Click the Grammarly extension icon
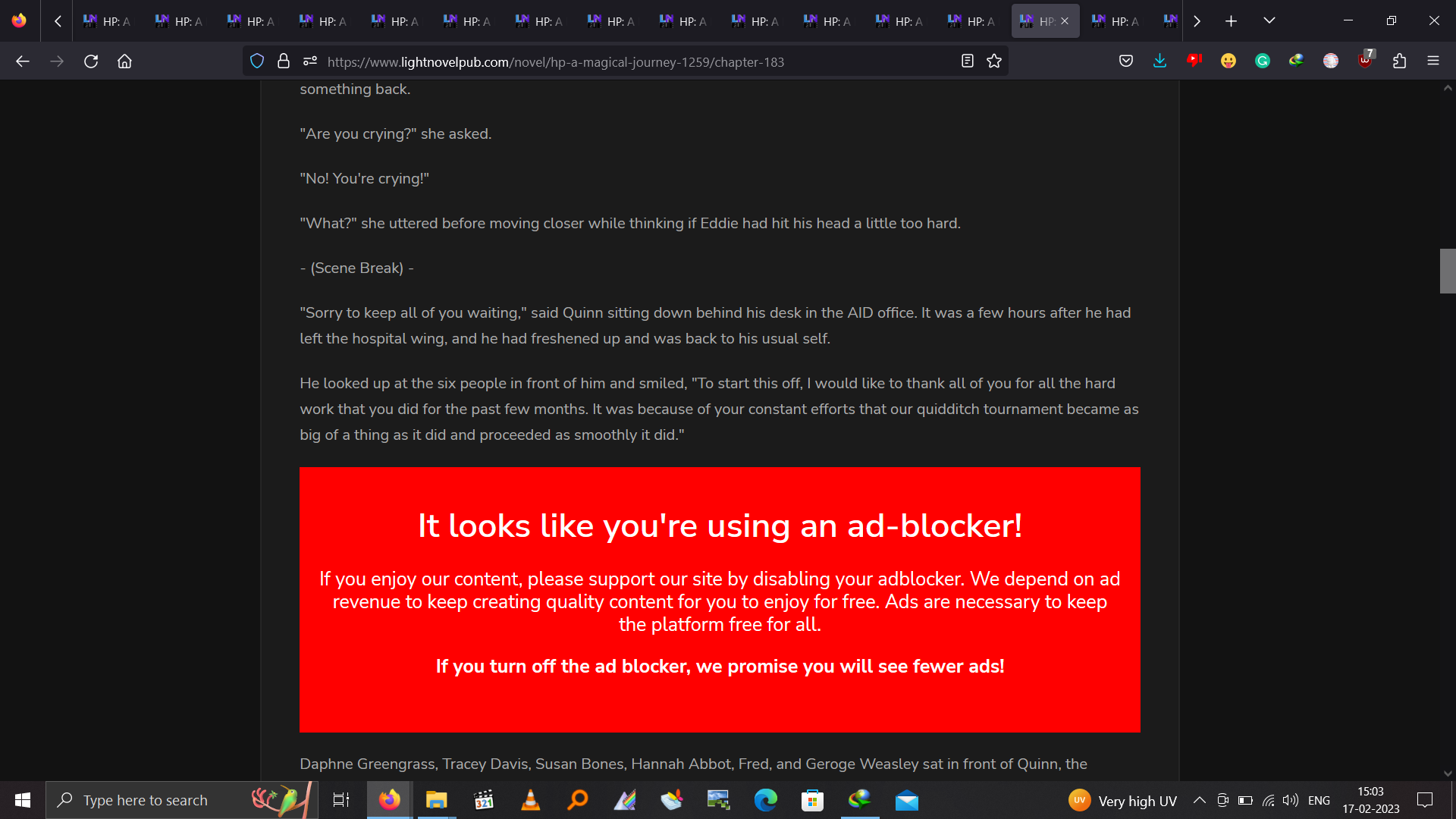This screenshot has height=819, width=1456. point(1262,61)
